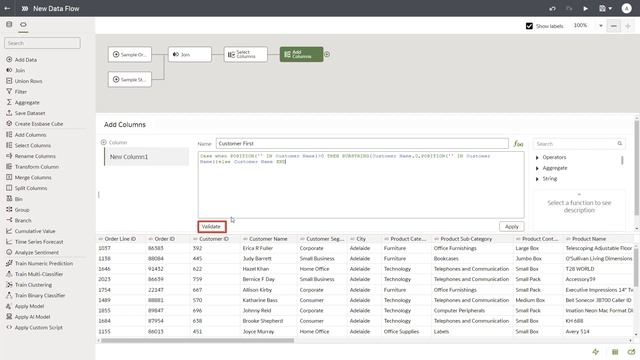640x360 pixels.
Task: Select Train Multi-Classifier step
Action: (34, 274)
